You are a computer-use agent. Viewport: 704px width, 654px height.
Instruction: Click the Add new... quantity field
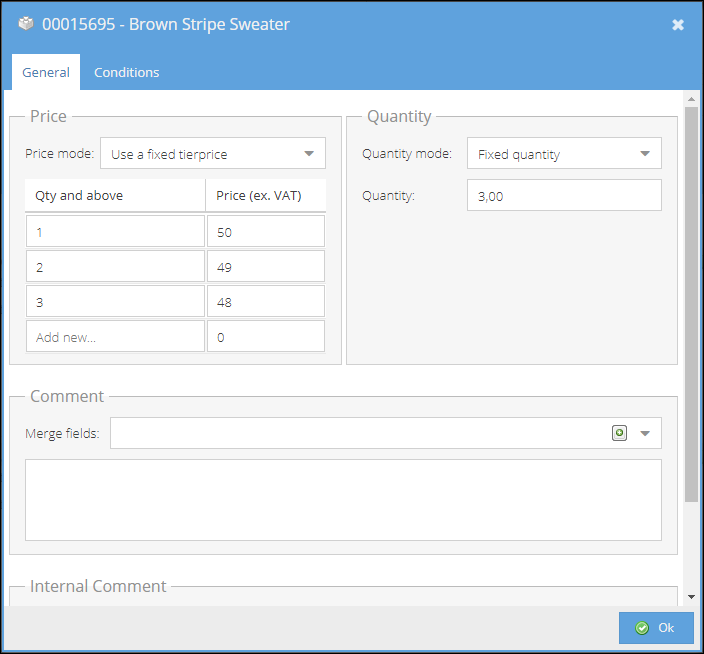[x=115, y=336]
